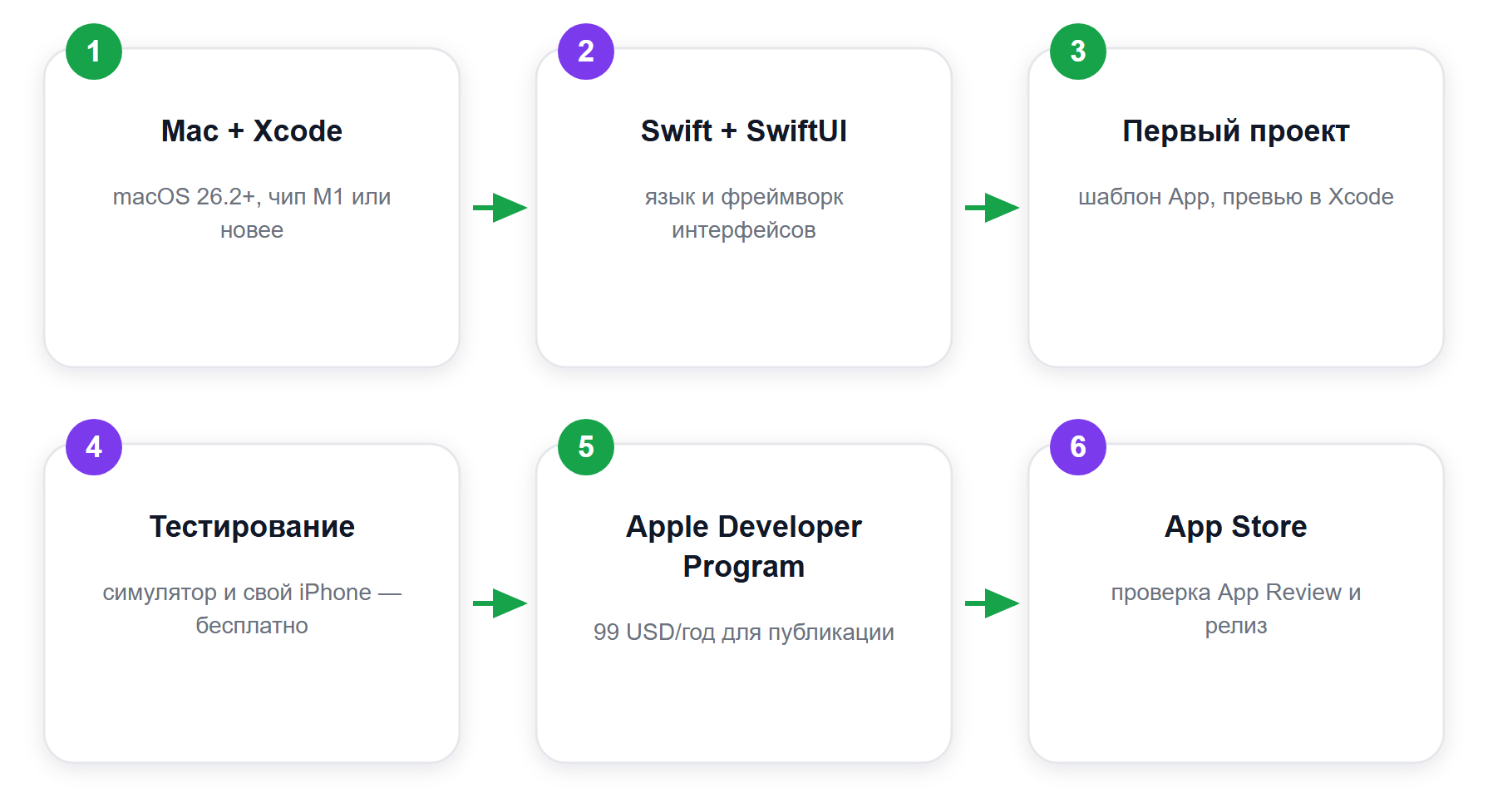
Task: Click the "проверка App Review и релиз" description
Action: (1235, 609)
